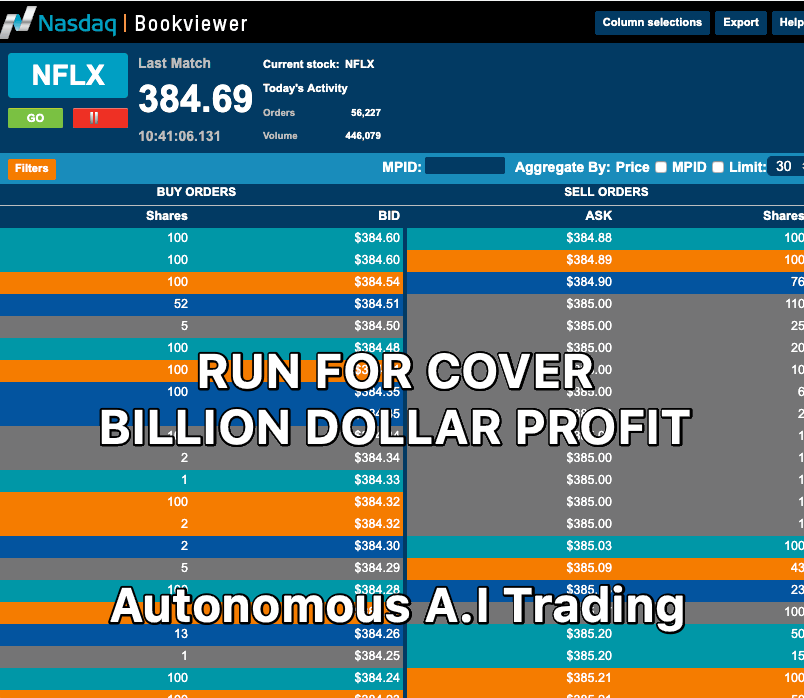This screenshot has height=698, width=804.
Task: Open Column selections
Action: (x=652, y=23)
